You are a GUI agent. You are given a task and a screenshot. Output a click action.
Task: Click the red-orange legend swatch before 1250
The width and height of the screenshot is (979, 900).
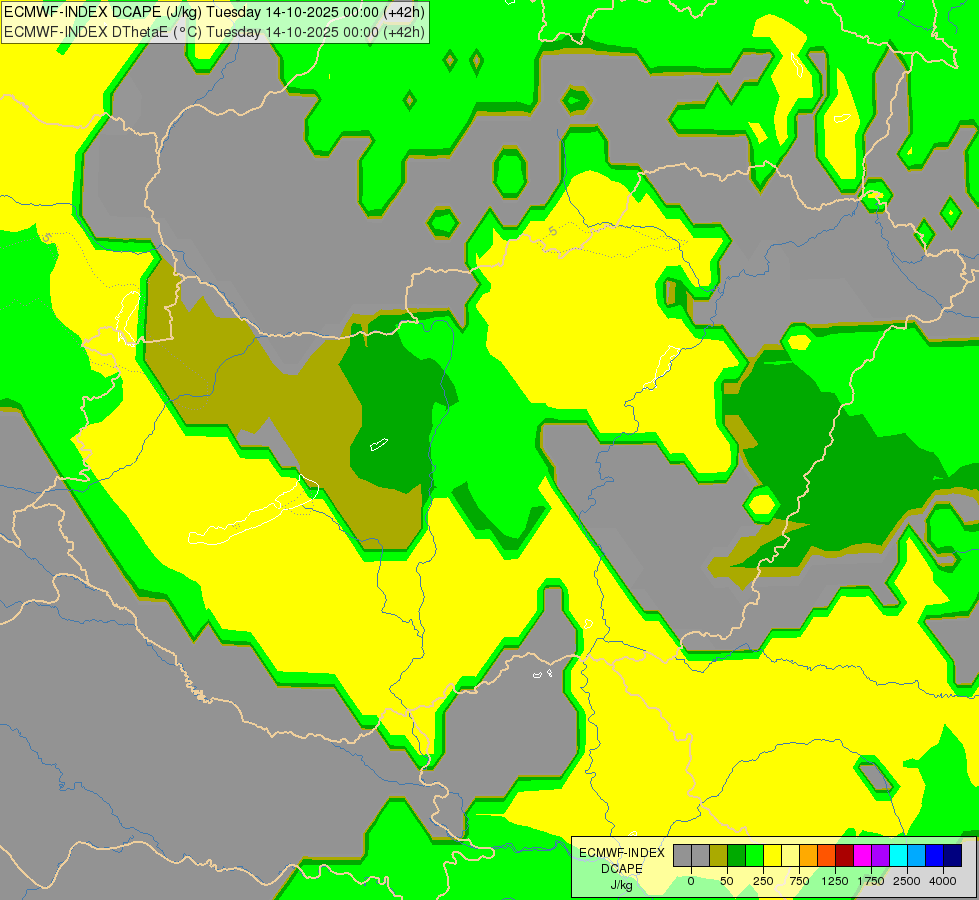point(827,855)
